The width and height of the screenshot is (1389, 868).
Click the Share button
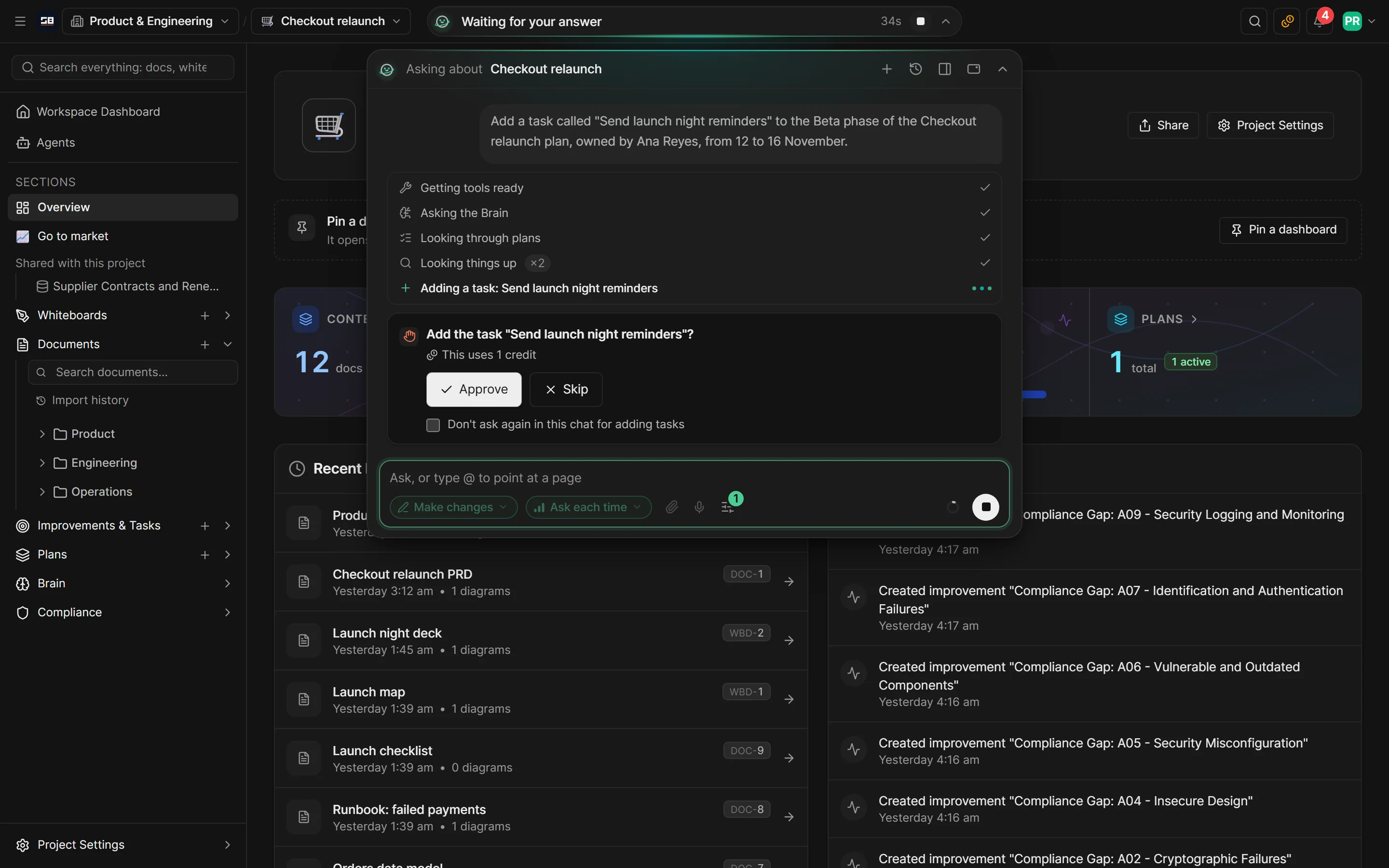[x=1163, y=125]
